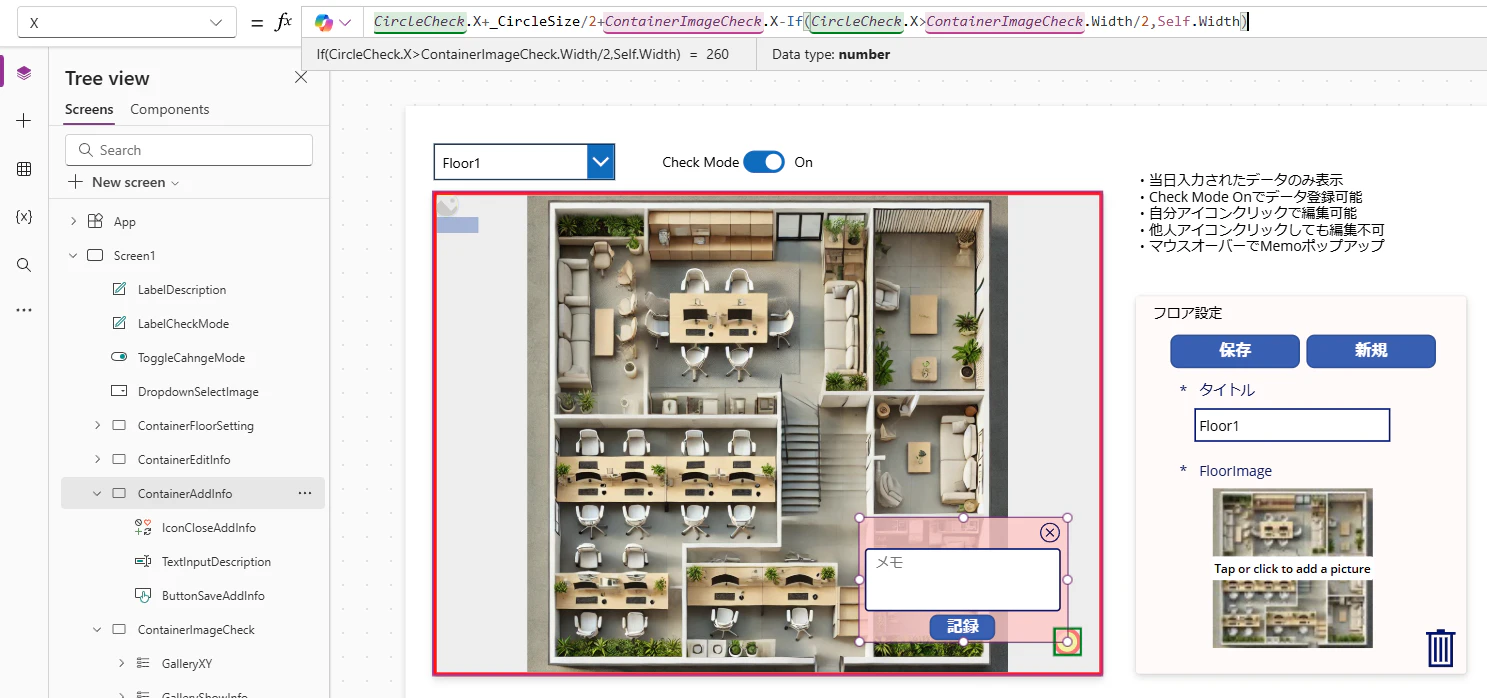Collapse ContainerAddInfo node
This screenshot has height=698, width=1487.
pos(97,494)
